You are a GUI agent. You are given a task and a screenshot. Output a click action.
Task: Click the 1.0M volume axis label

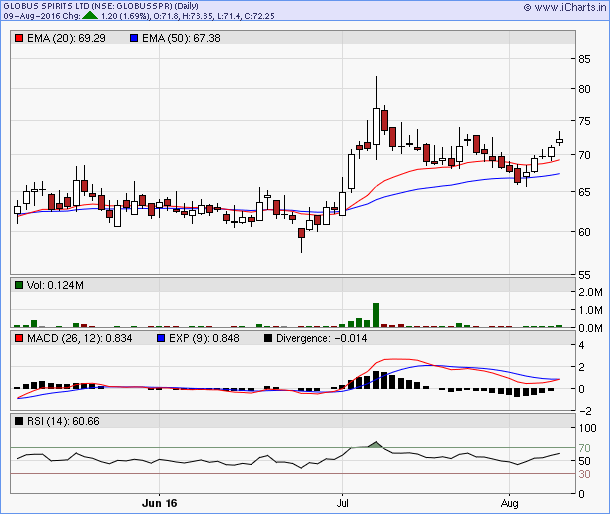[x=591, y=310]
